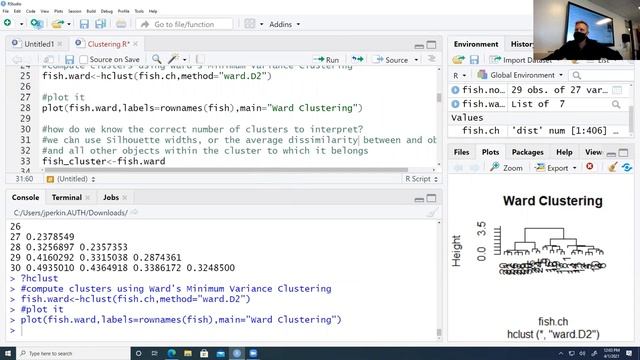Click the Go to file/function field
Screen dimensions: 640x360
[184, 24]
